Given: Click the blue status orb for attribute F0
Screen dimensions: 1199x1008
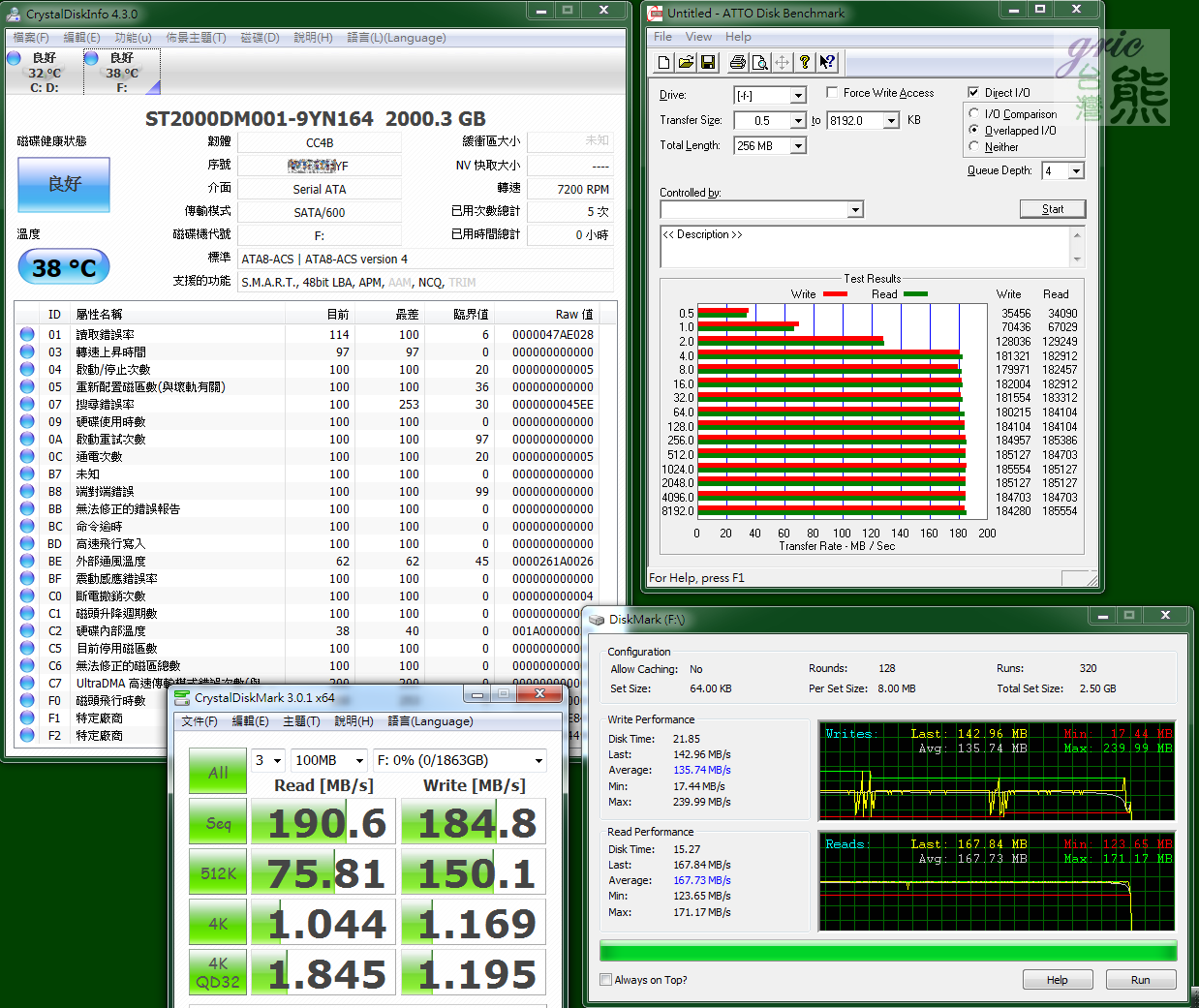Looking at the screenshot, I should tap(27, 700).
